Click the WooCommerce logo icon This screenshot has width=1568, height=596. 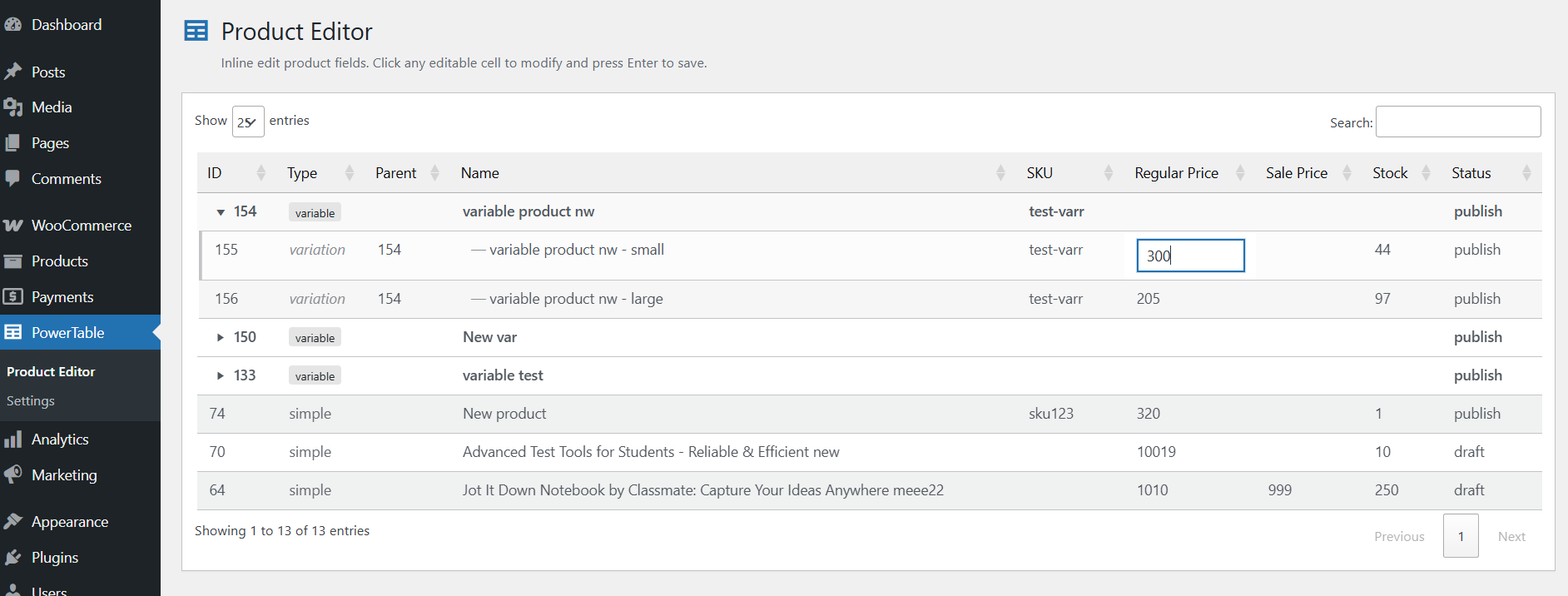(12, 226)
